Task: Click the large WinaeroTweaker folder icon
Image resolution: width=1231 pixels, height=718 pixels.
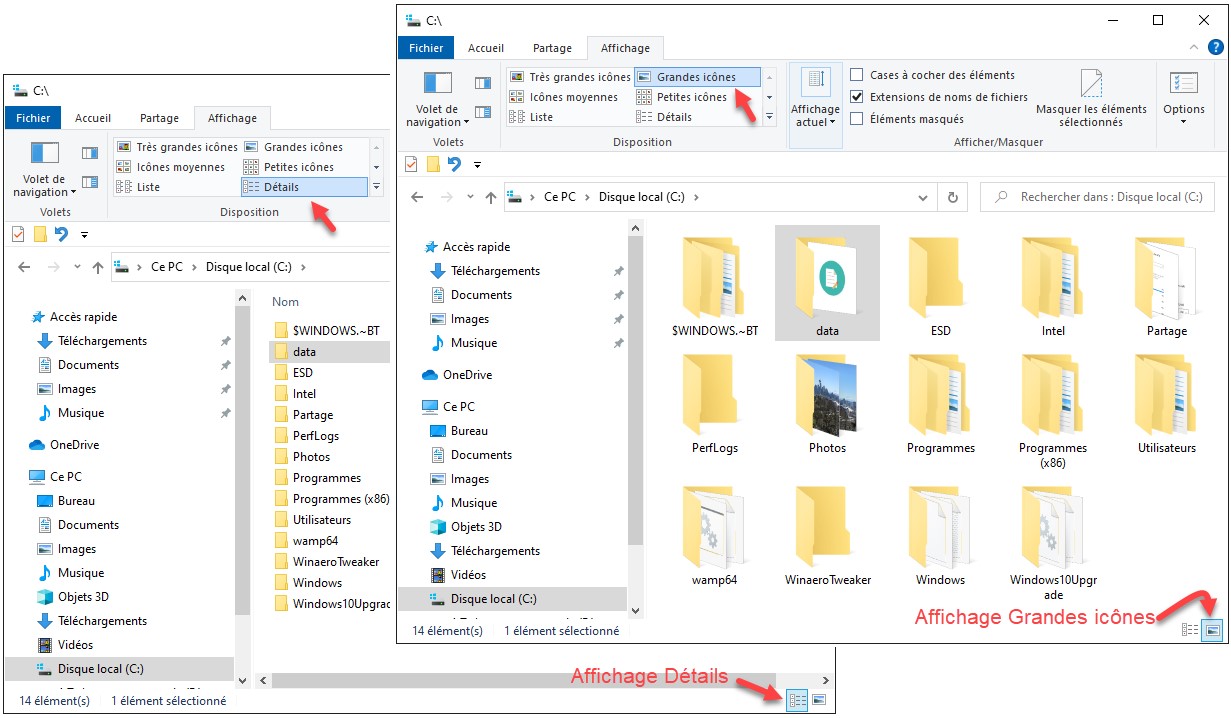Action: [x=827, y=530]
